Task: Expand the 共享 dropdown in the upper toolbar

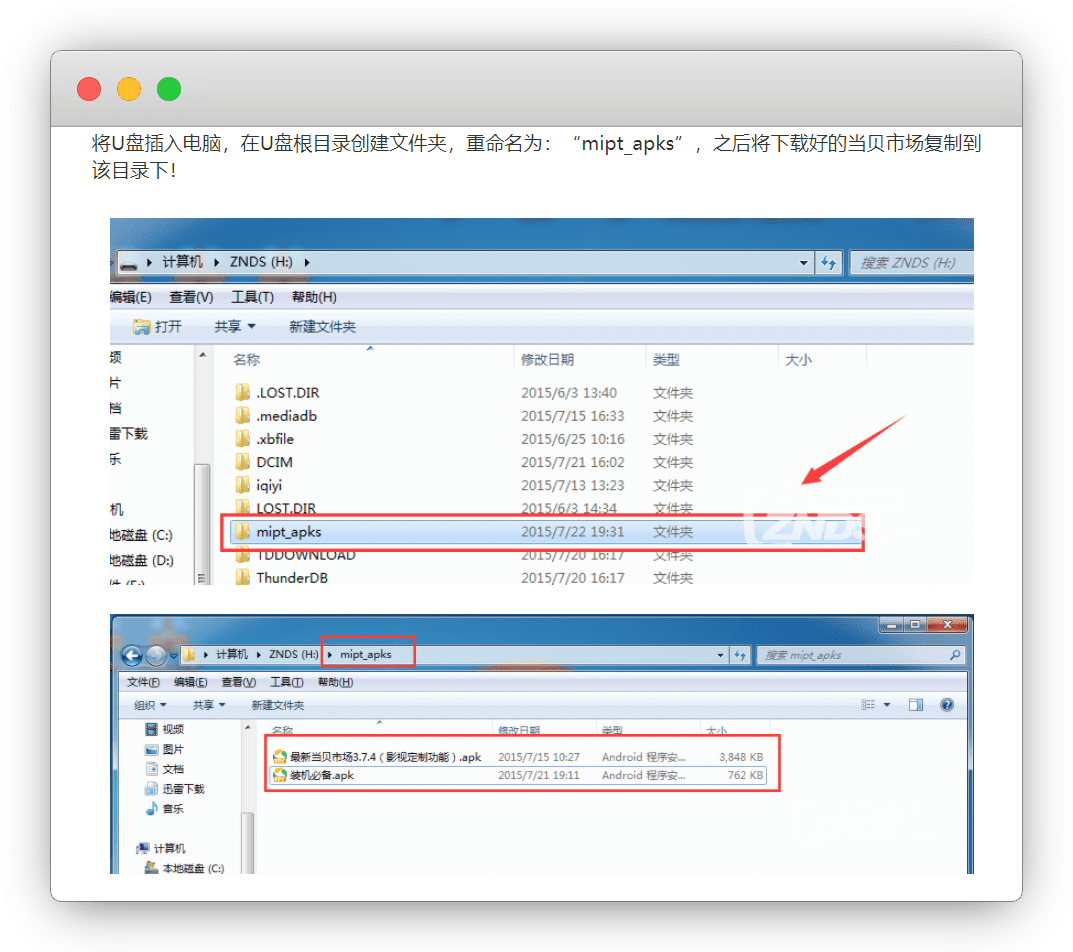Action: [x=235, y=327]
